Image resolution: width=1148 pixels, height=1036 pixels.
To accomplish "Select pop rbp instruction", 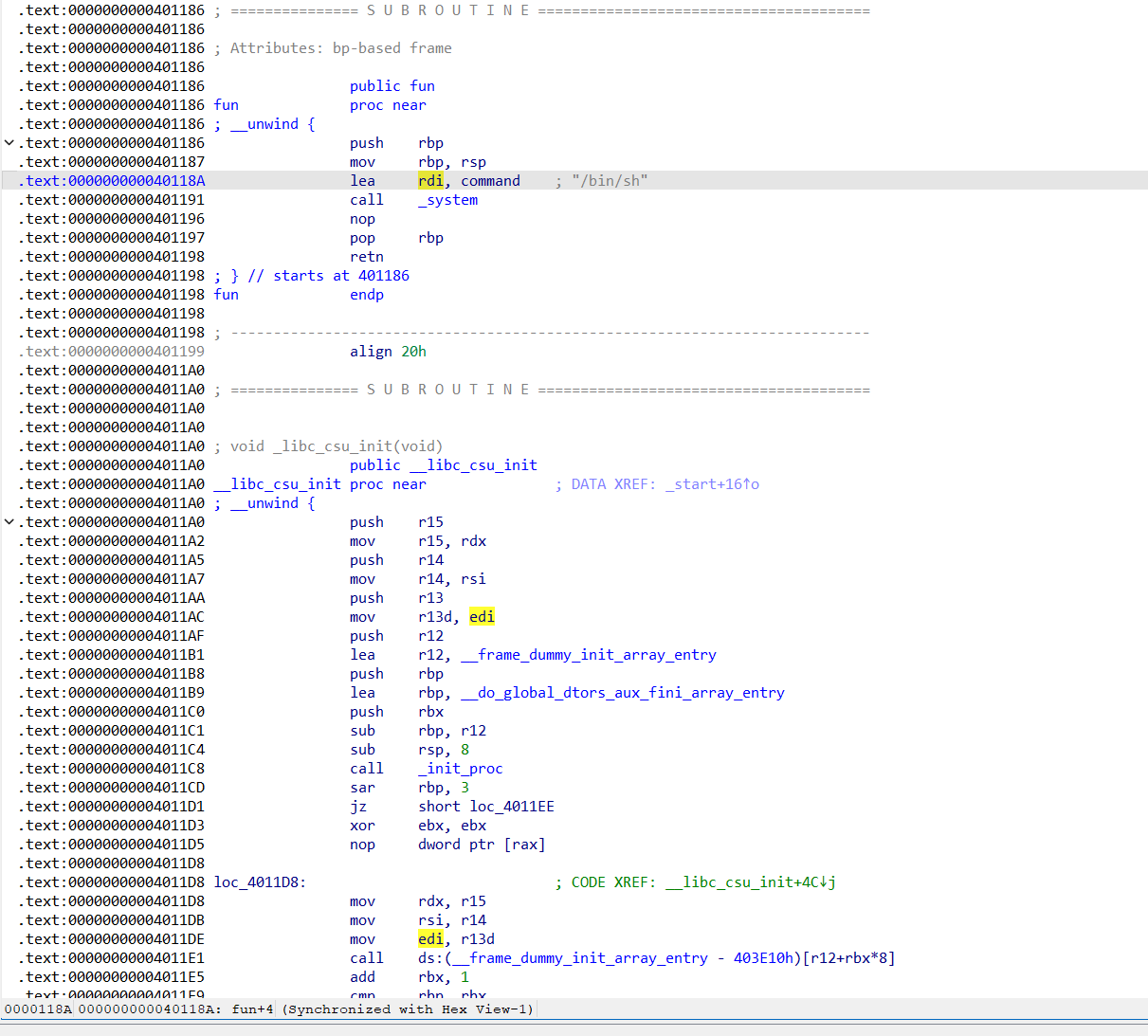I will (396, 238).
